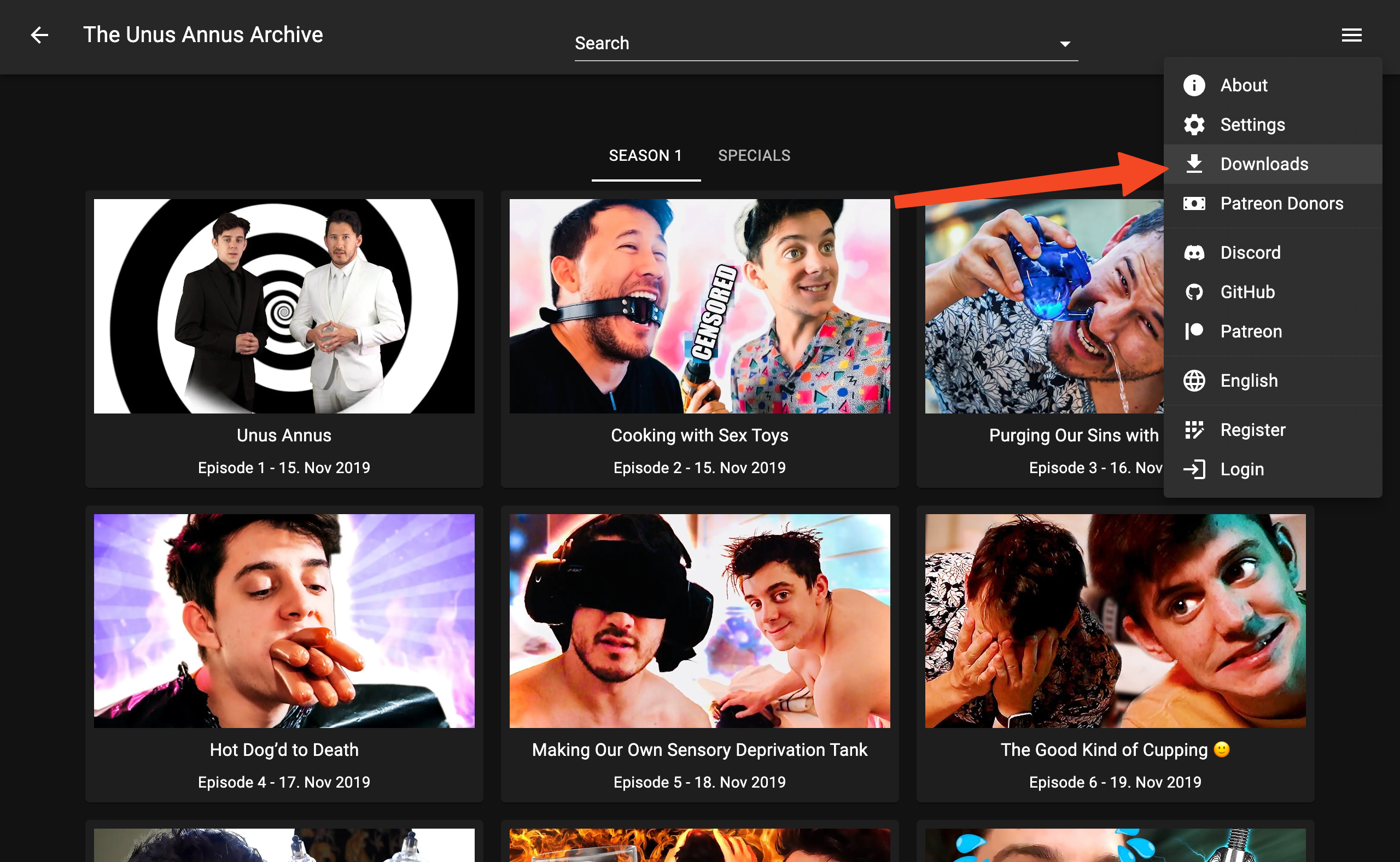
Task: Click the Unus Annus episode thumbnail
Action: click(283, 306)
